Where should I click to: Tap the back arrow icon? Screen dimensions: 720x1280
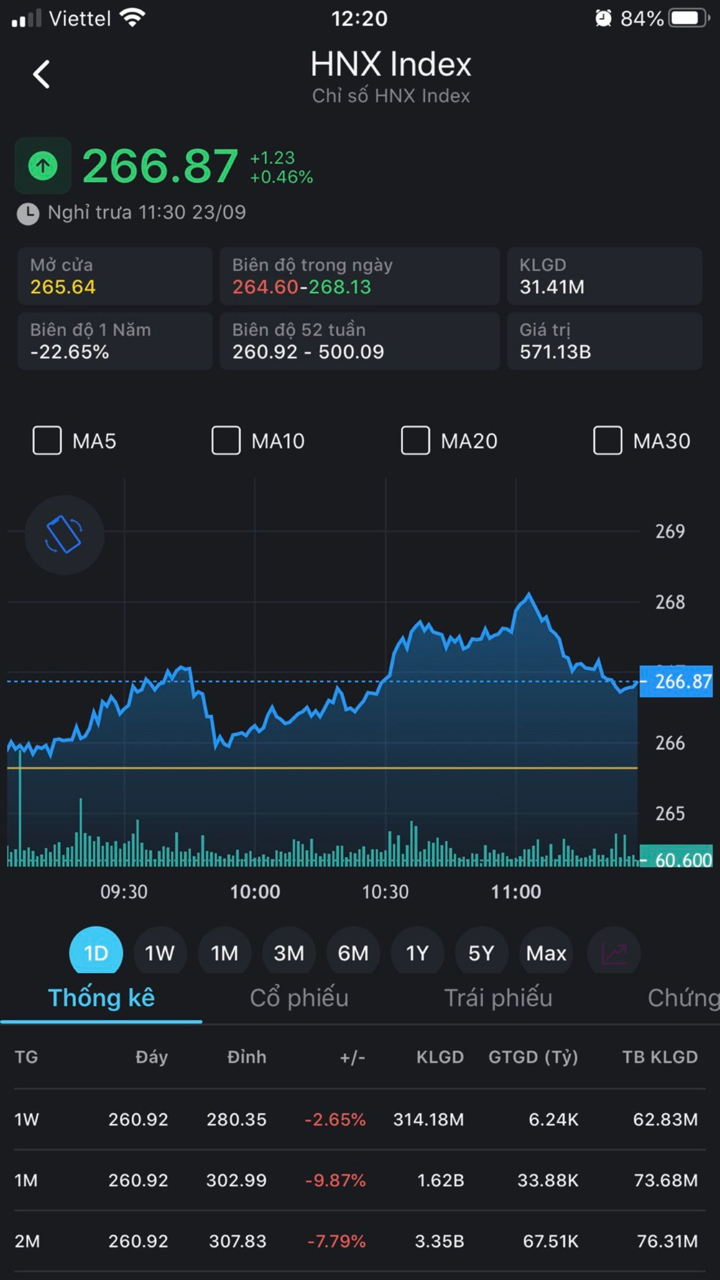tap(41, 74)
